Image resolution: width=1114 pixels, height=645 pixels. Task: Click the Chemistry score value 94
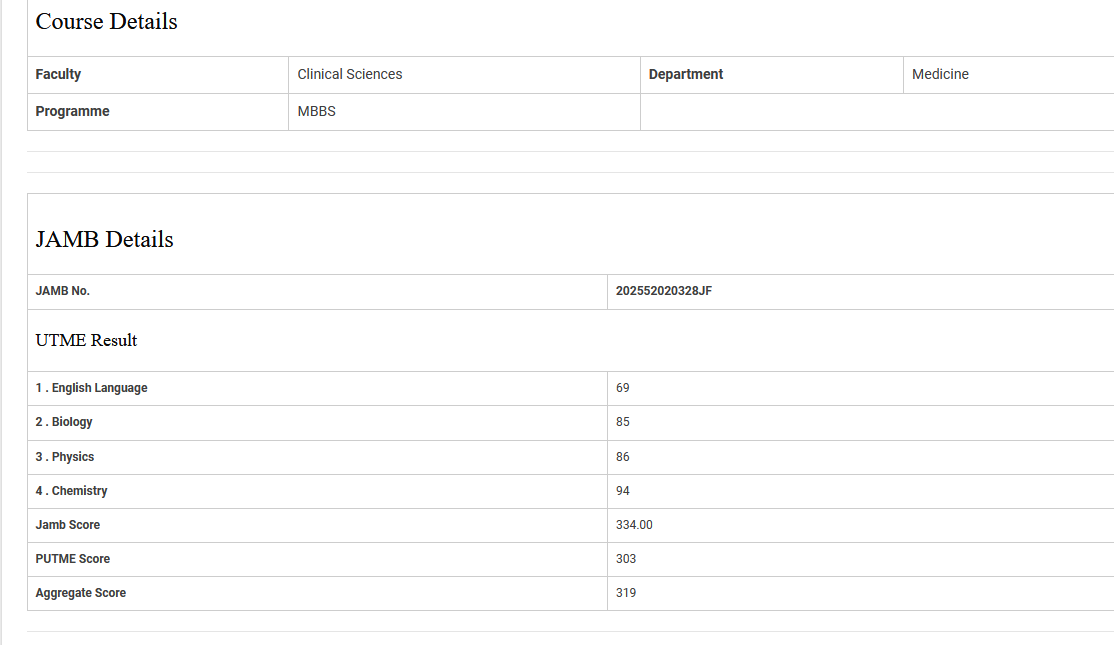623,491
